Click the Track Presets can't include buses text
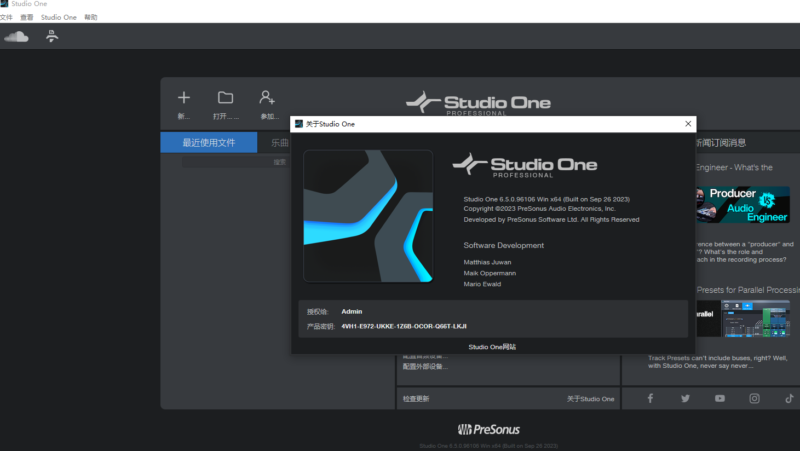This screenshot has width=800, height=451. coord(718,362)
